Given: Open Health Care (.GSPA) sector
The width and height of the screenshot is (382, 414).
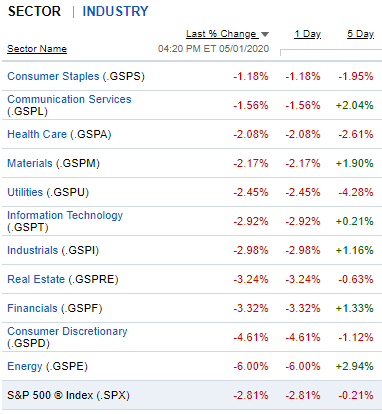Looking at the screenshot, I should pyautogui.click(x=59, y=134).
